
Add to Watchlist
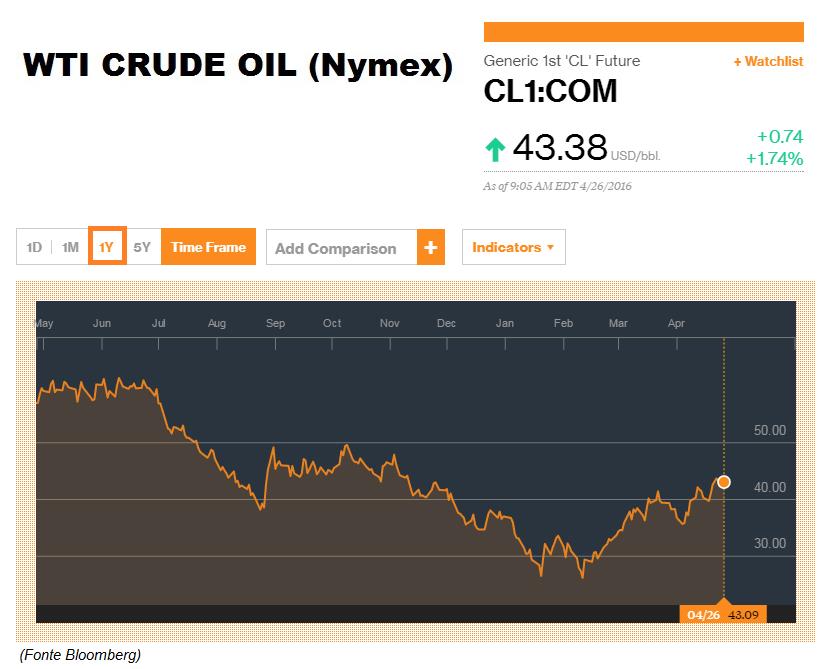(768, 62)
